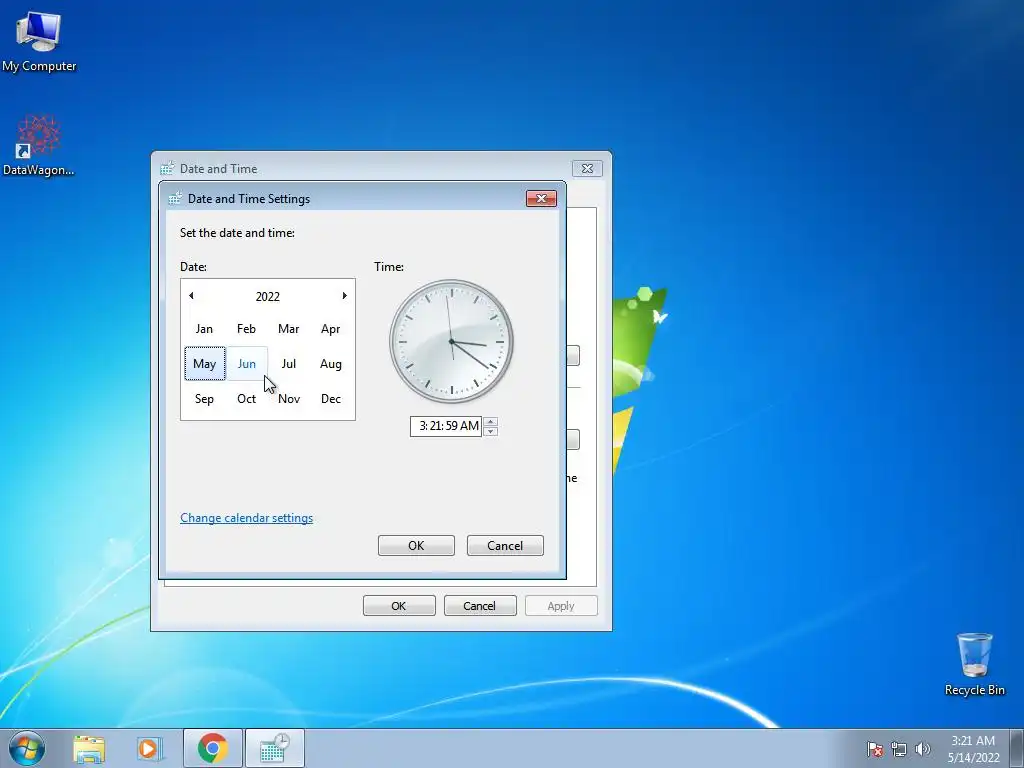Open Google Chrome from the taskbar
The image size is (1024, 768).
click(212, 749)
